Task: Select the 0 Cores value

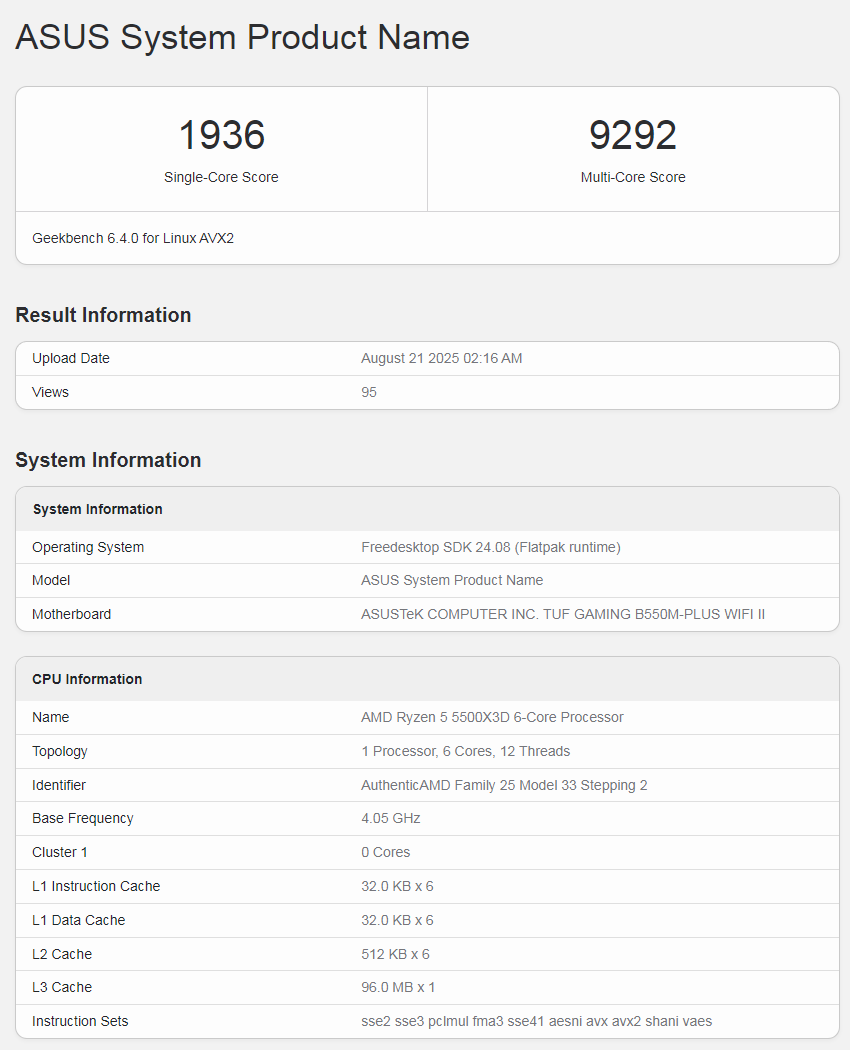Action: click(386, 852)
